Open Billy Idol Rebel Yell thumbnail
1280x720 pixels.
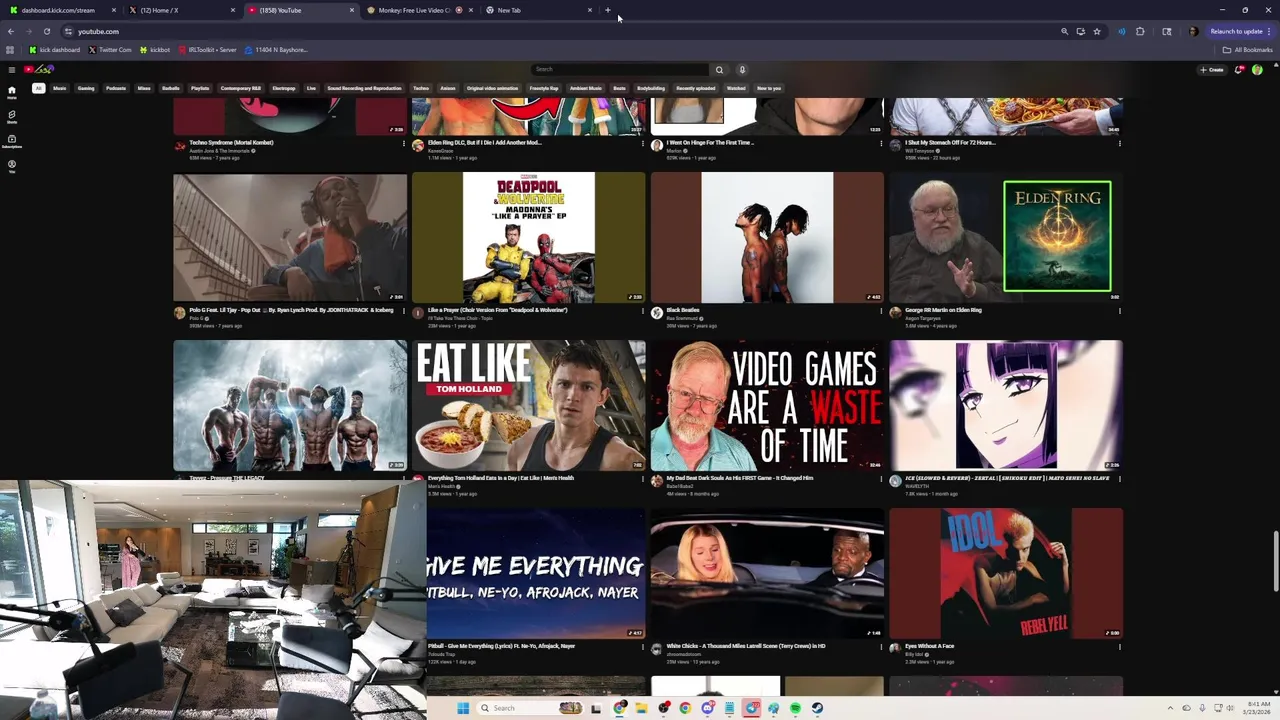1006,573
